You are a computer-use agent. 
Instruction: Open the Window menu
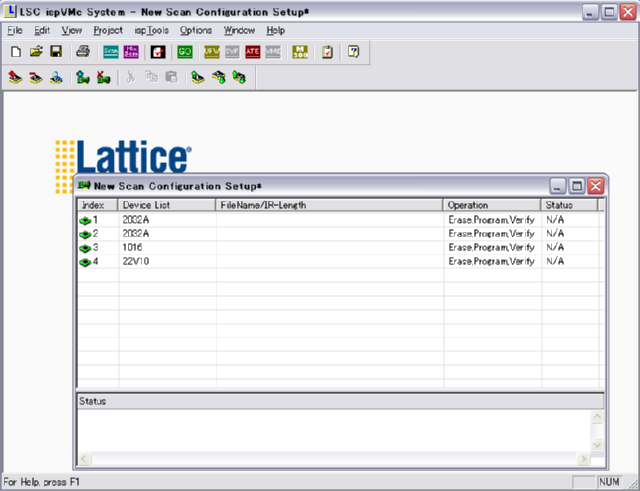(x=239, y=31)
